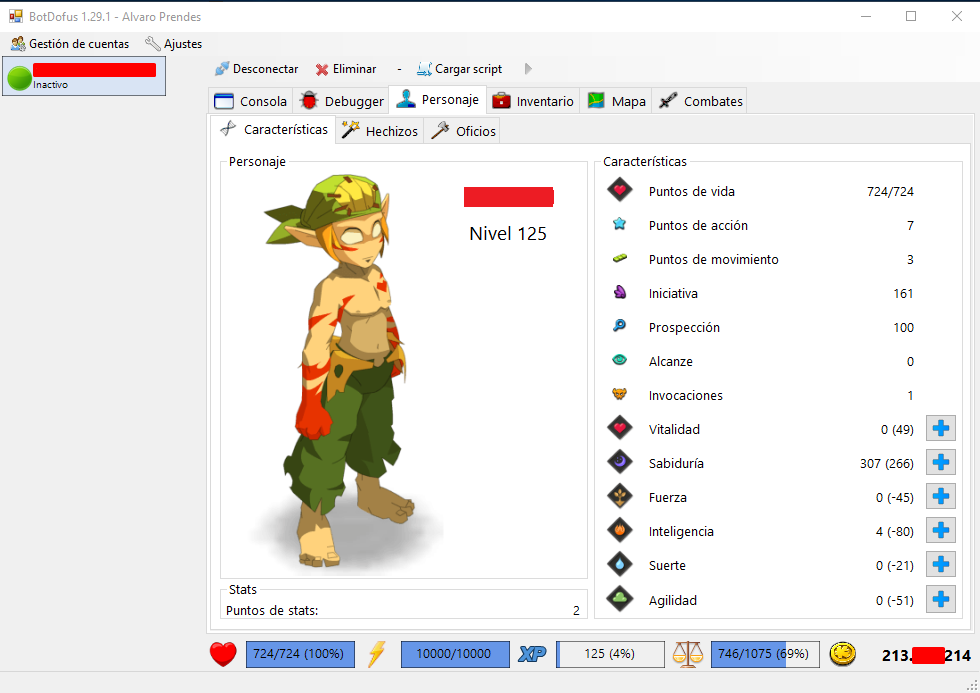Viewport: 980px width, 693px height.
Task: Click the Puntos de vida heart icon
Action: [620, 190]
